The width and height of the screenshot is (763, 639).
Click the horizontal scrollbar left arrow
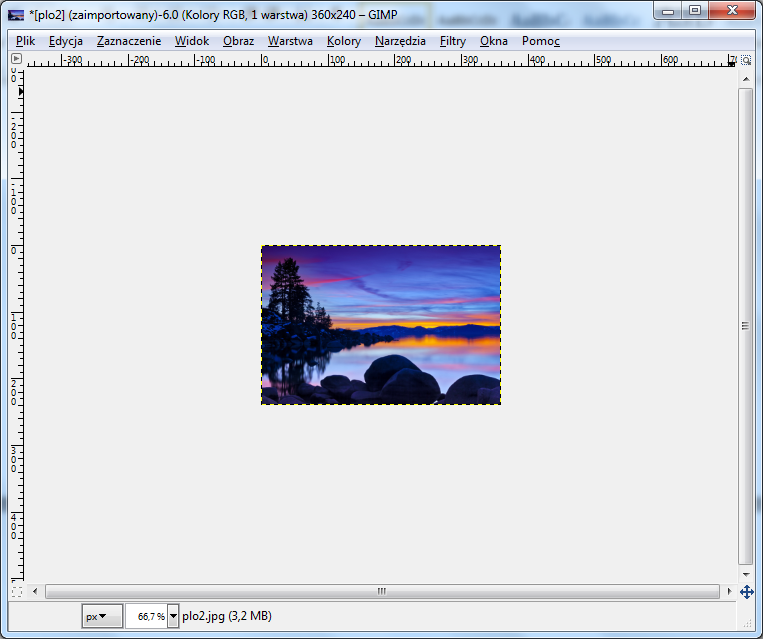tap(35, 591)
